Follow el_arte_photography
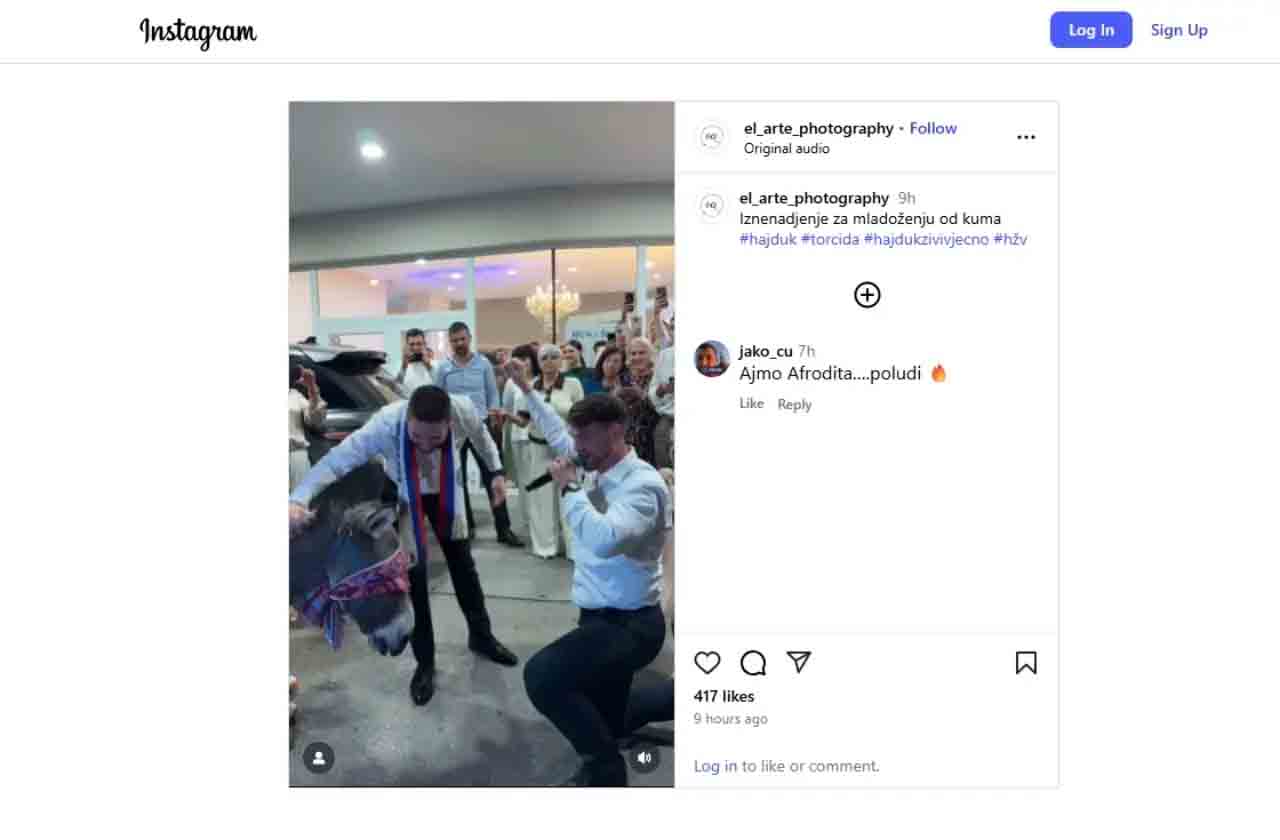 click(x=933, y=128)
